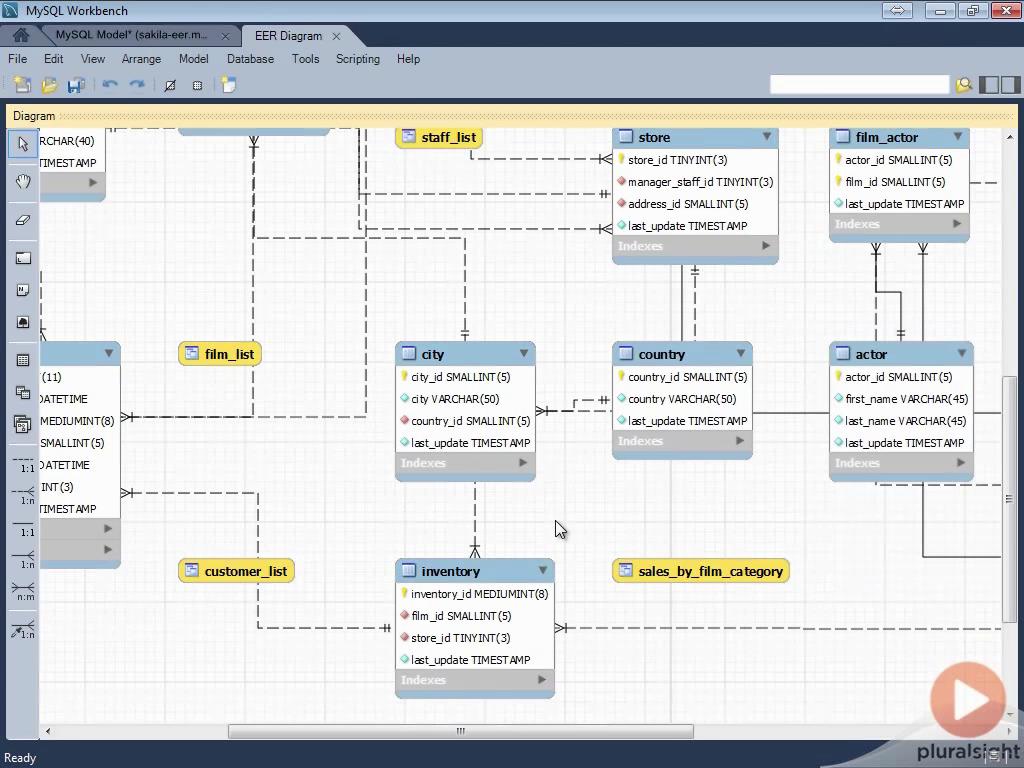Select the hand pan tool
1024x768 pixels.
tap(23, 182)
